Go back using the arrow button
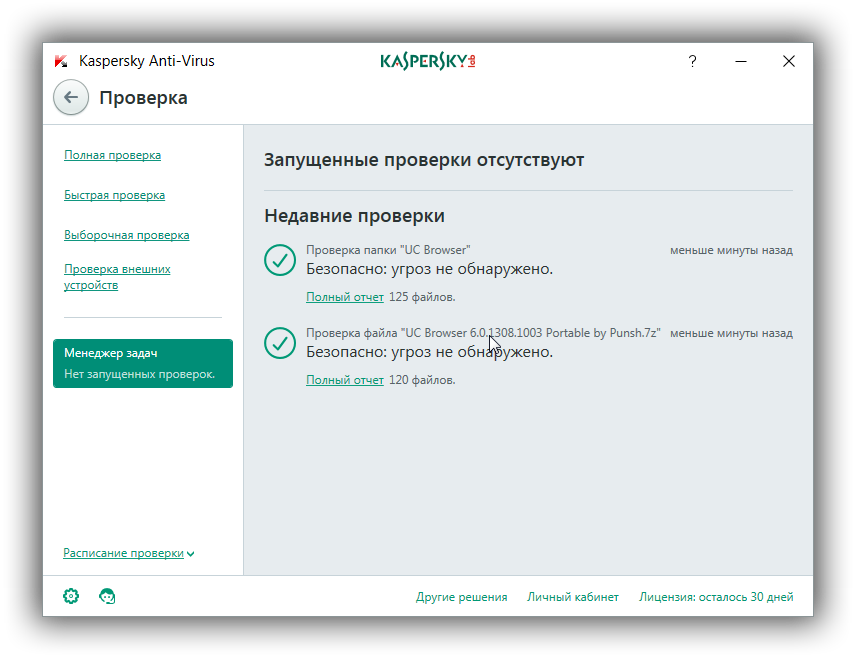 tap(69, 97)
